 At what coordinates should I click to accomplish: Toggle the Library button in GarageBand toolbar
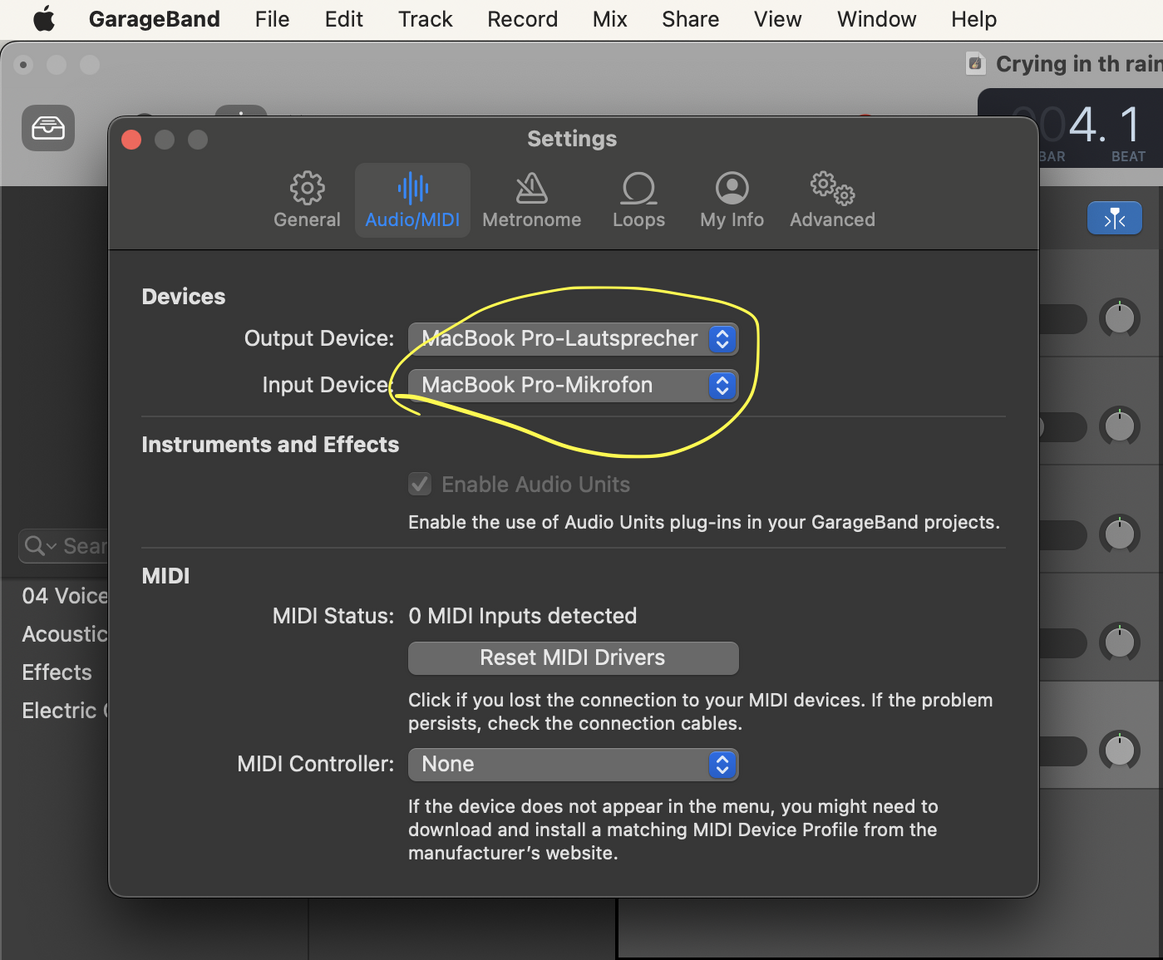48,128
